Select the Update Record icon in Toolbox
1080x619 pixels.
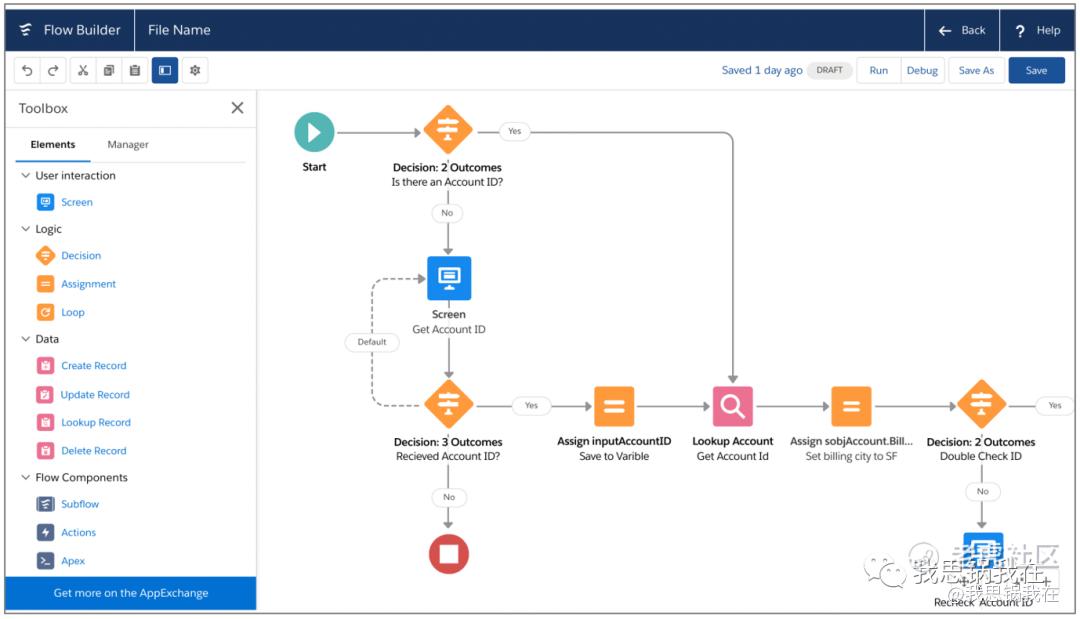[x=45, y=395]
